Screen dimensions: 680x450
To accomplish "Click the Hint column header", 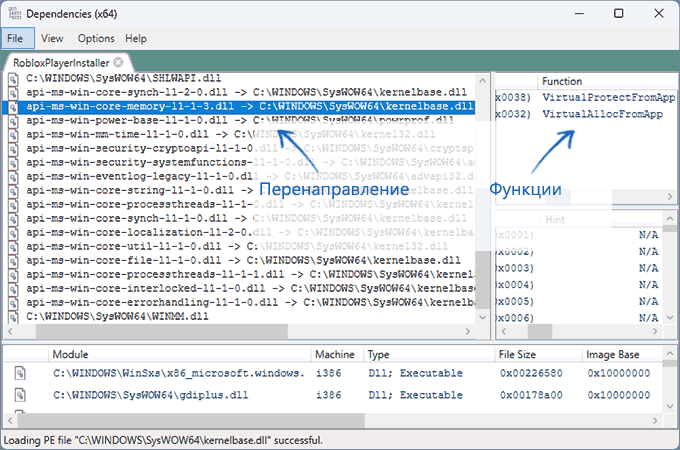I will (555, 220).
